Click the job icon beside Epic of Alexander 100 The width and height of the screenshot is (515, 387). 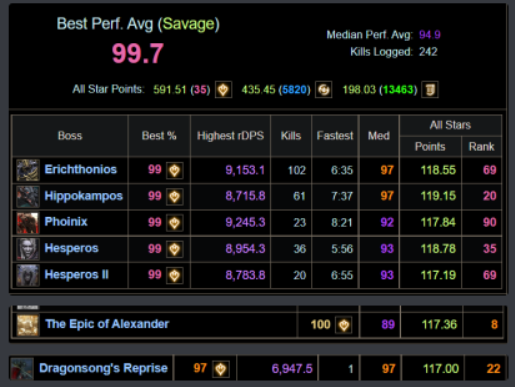[x=344, y=325]
